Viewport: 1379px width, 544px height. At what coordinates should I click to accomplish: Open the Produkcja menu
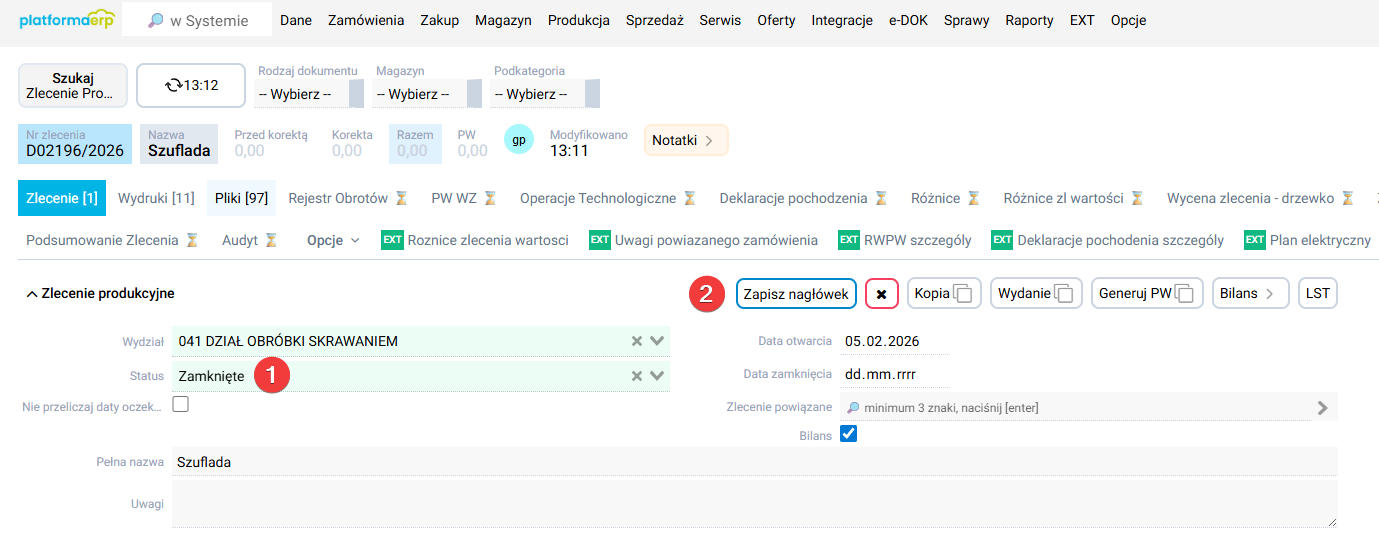tap(579, 20)
